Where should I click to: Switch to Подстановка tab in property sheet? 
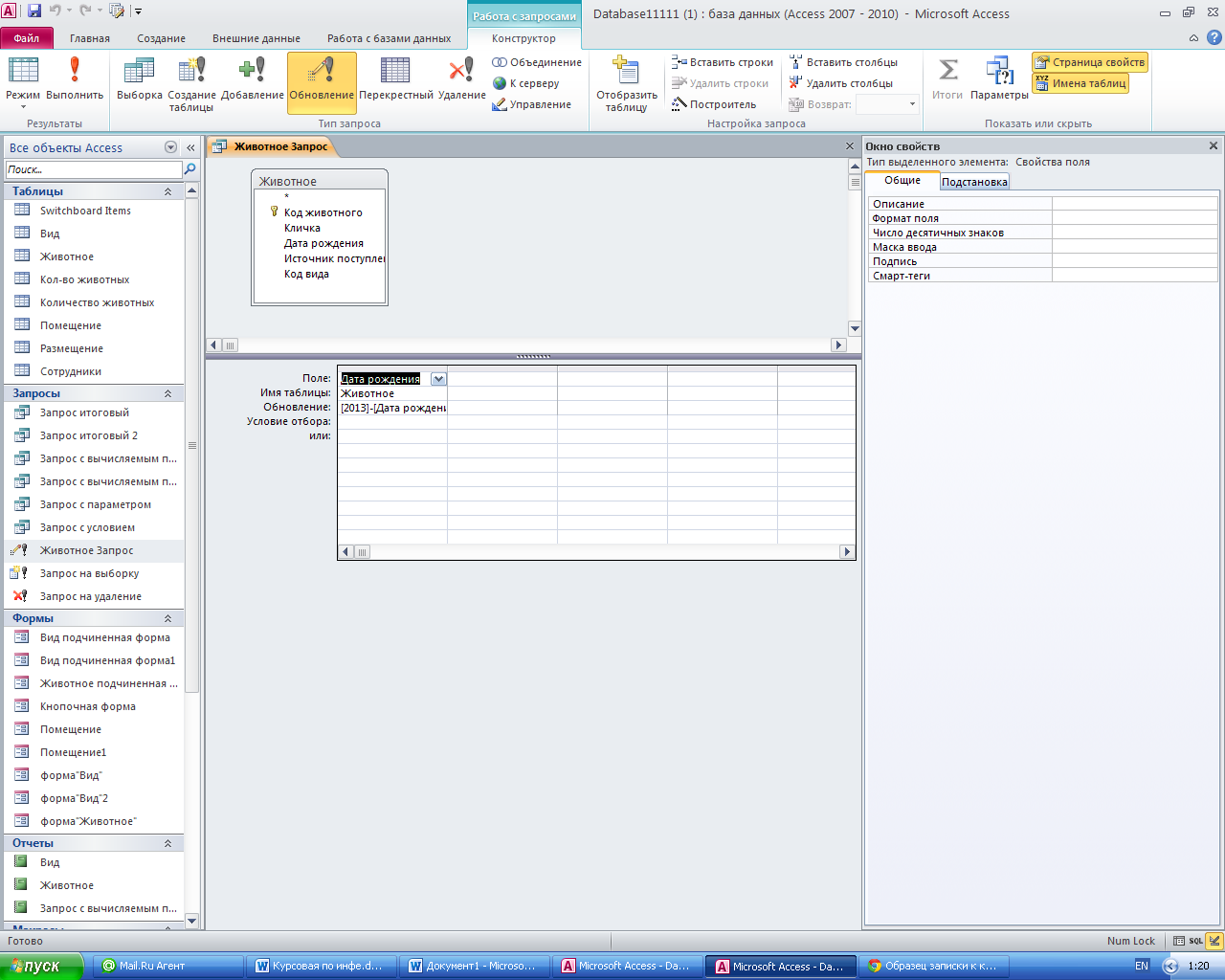(x=974, y=182)
